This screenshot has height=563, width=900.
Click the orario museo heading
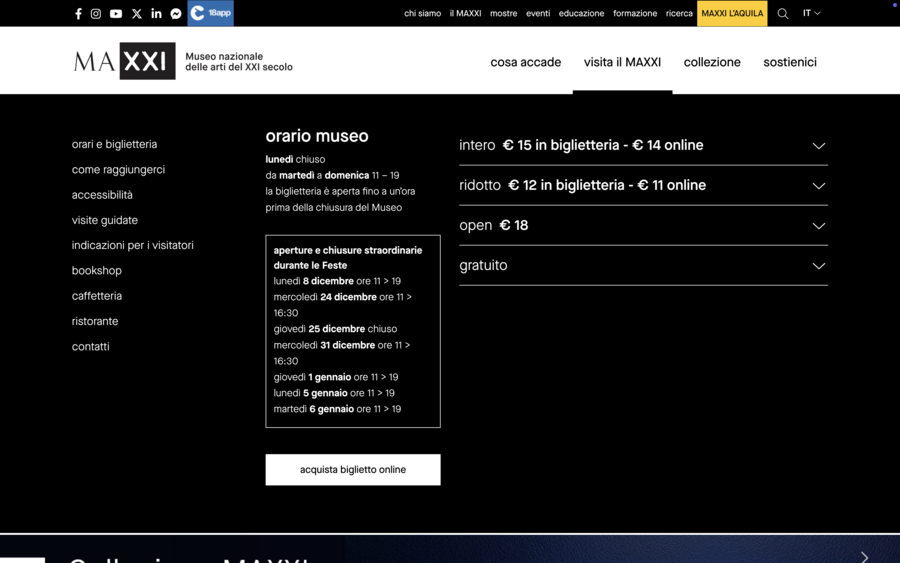point(317,136)
